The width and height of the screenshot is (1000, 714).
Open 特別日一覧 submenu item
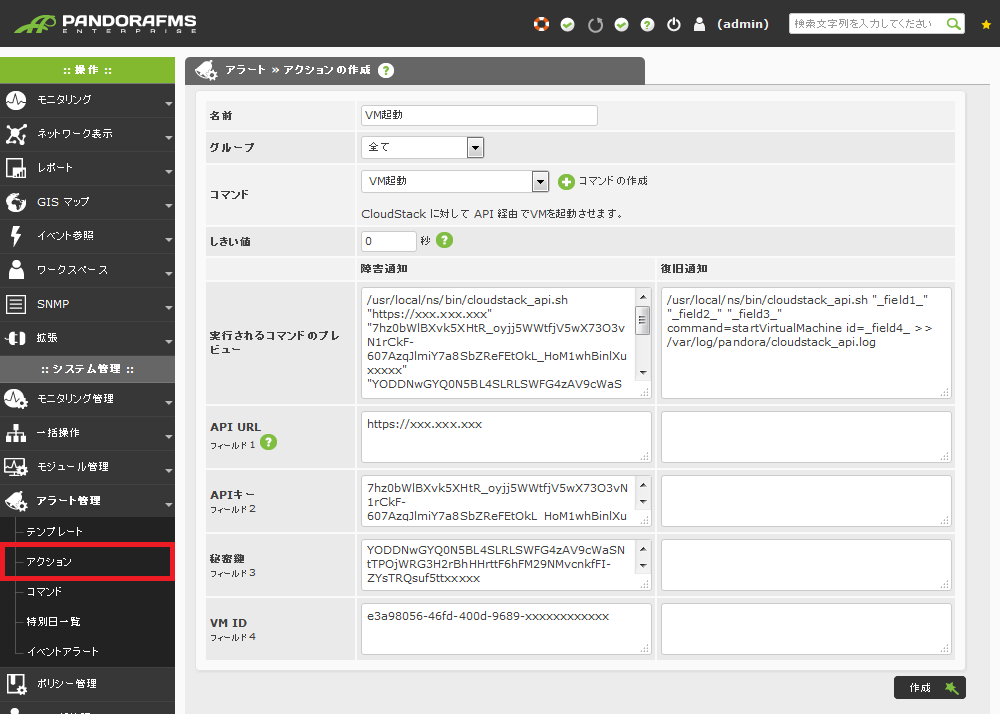[x=54, y=622]
